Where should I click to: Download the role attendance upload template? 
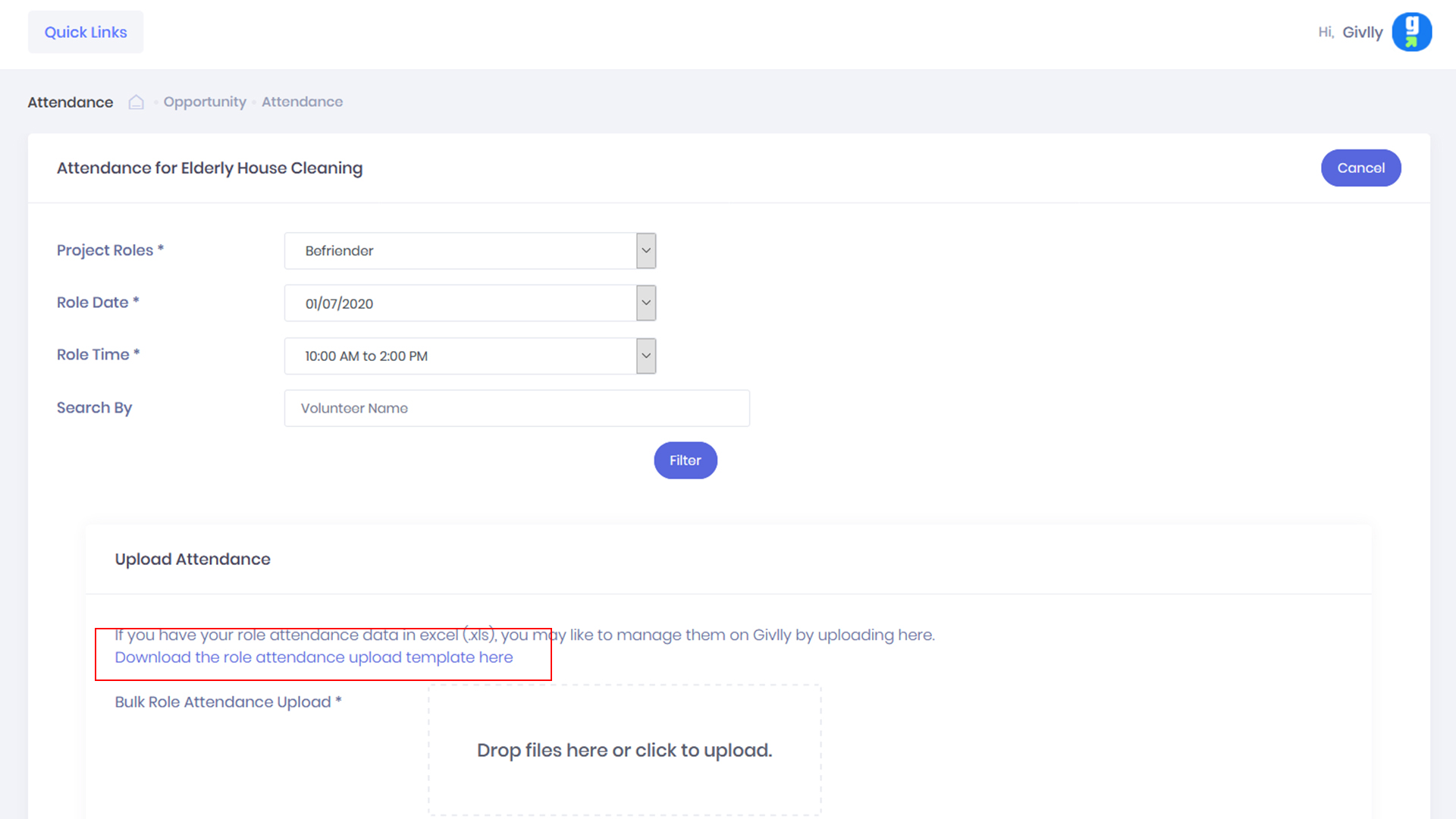tap(313, 657)
